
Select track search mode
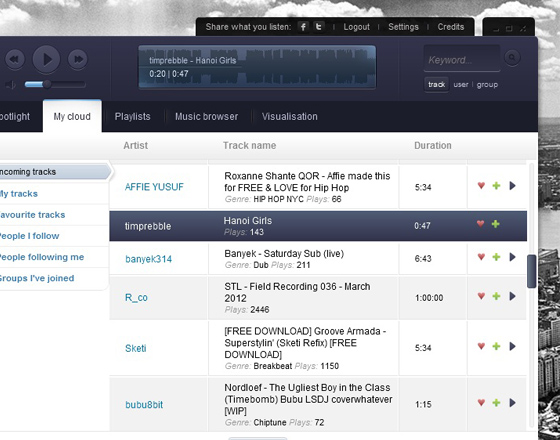[436, 85]
